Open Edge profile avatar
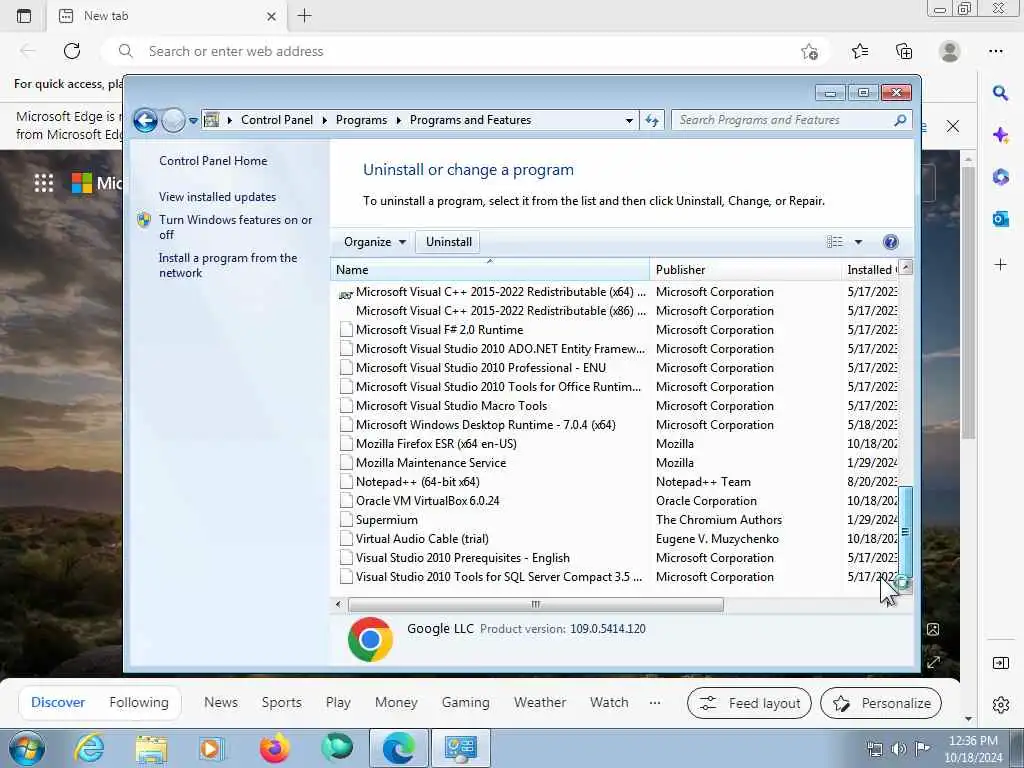 [949, 51]
